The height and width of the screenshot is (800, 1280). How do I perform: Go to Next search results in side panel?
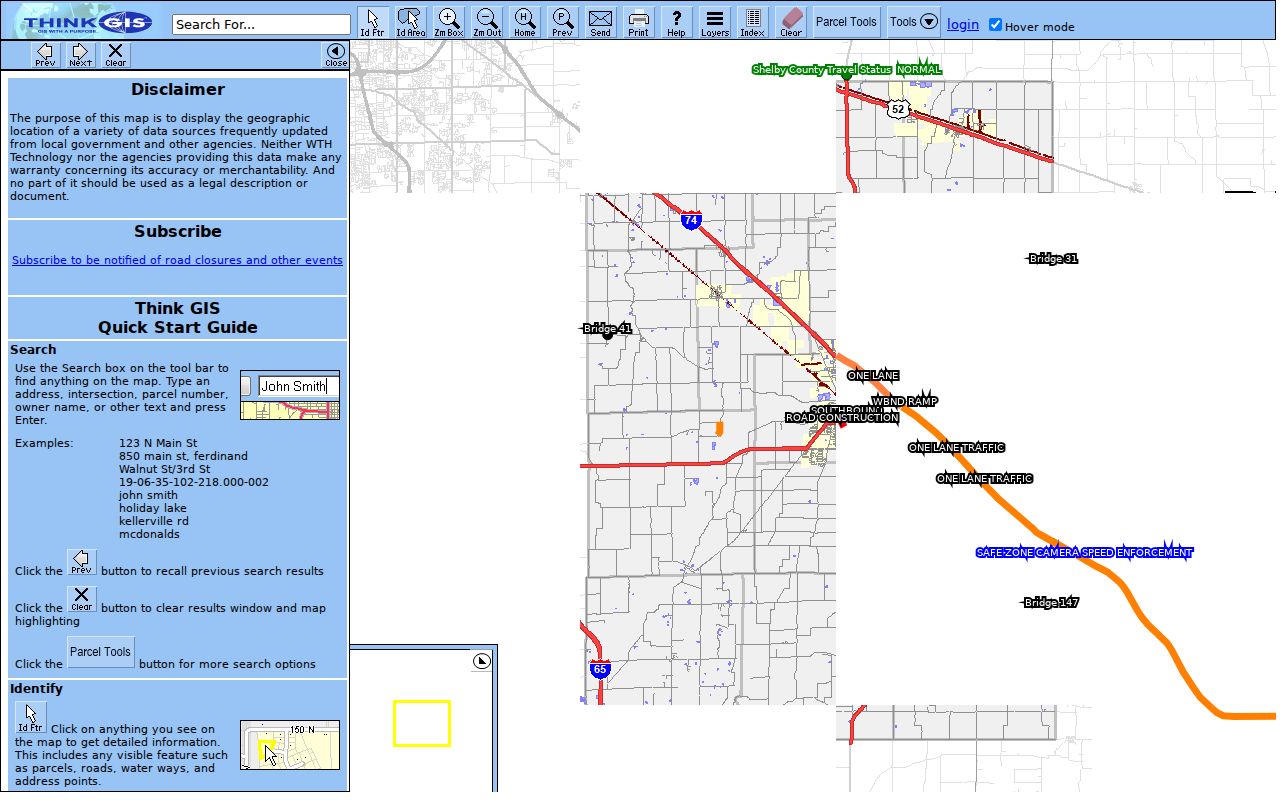pos(81,55)
